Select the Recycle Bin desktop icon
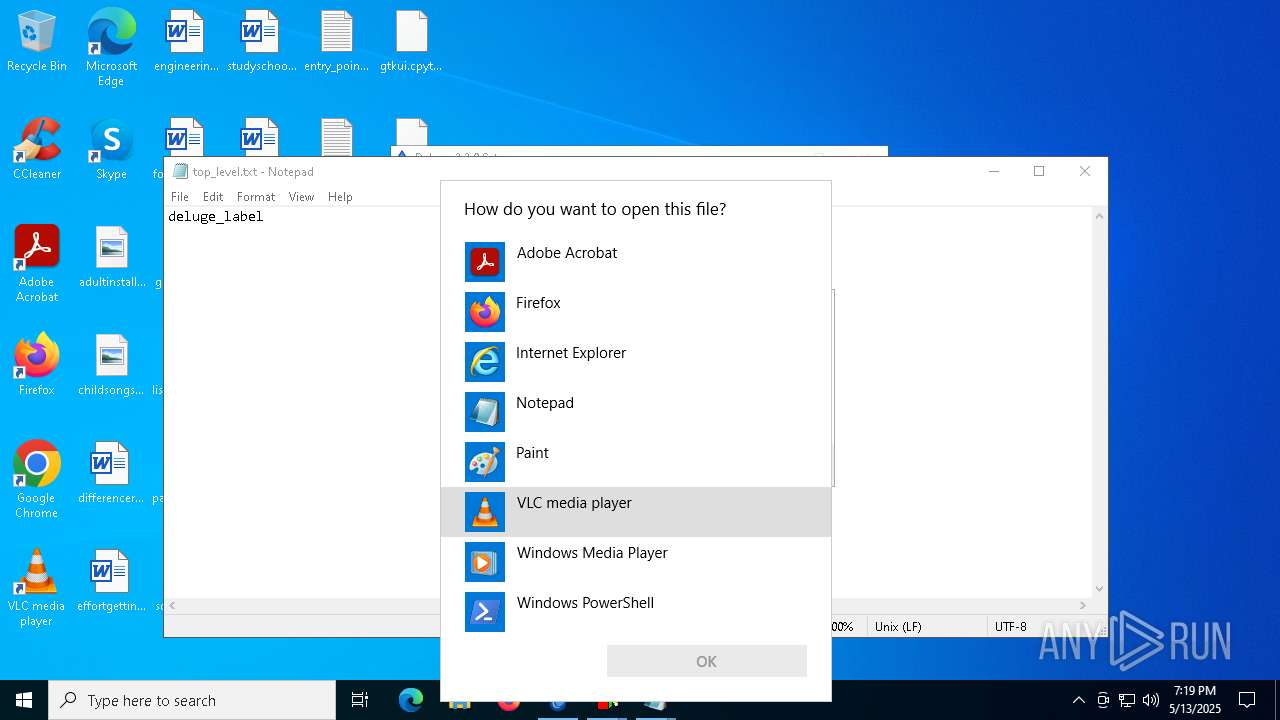Image resolution: width=1280 pixels, height=720 pixels. point(37,42)
